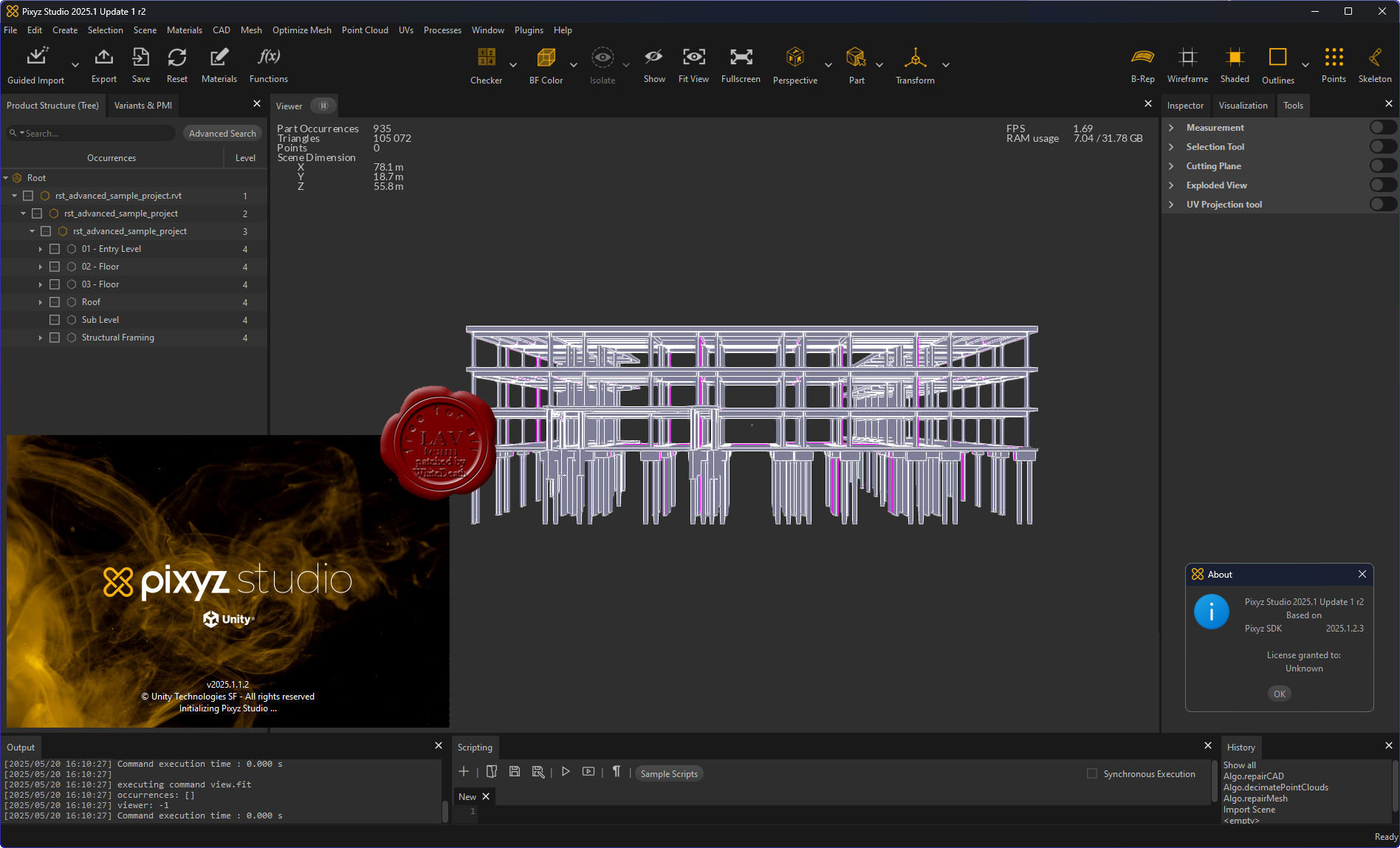Close the New script tab
1400x848 pixels.
(486, 796)
